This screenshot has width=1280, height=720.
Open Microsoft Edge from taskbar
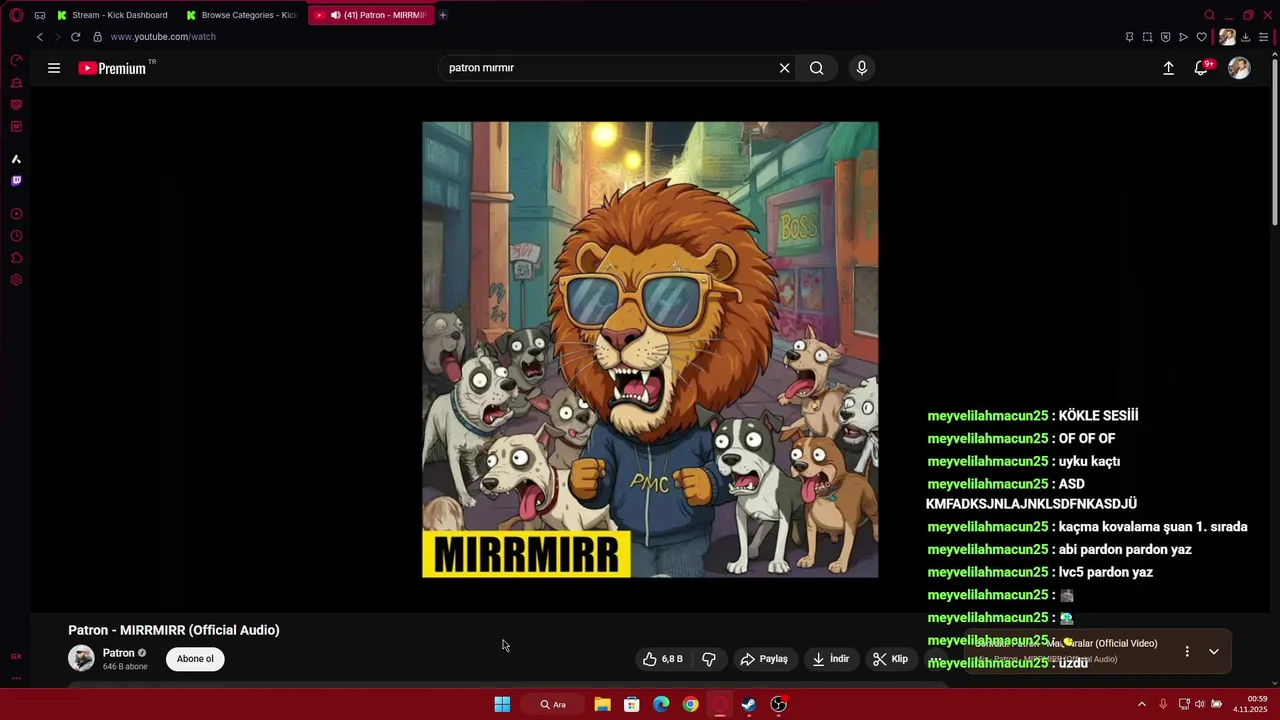point(661,705)
